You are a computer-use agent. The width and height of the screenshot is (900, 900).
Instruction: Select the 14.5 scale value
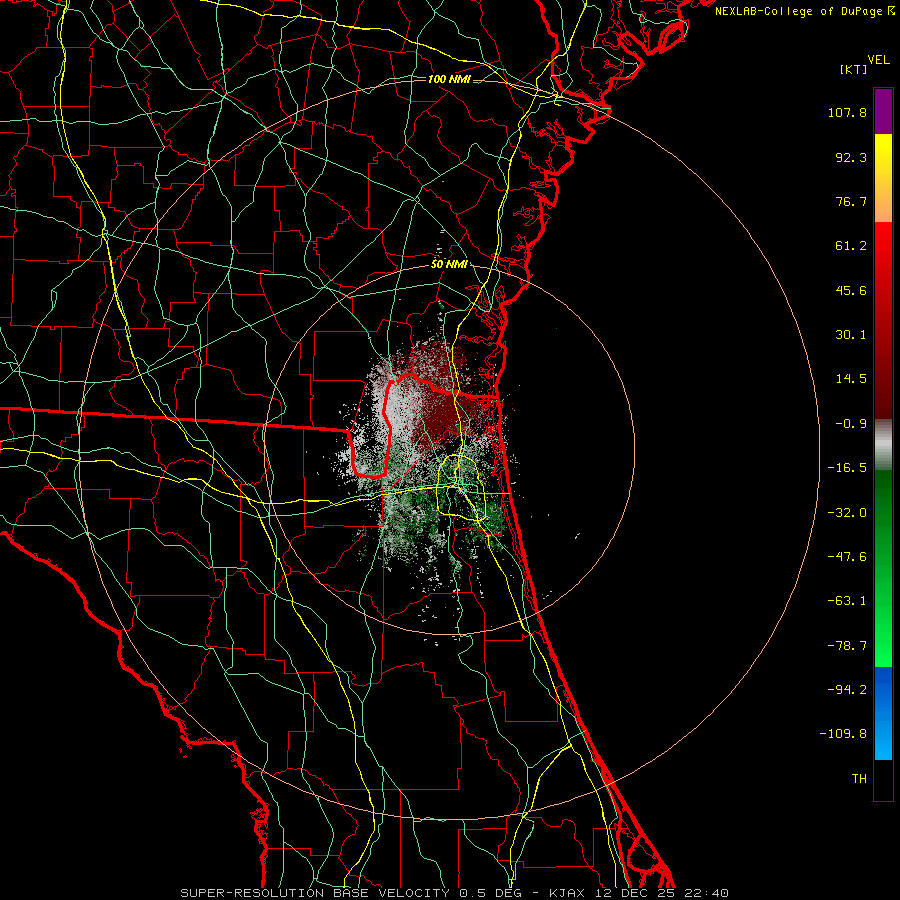(851, 379)
